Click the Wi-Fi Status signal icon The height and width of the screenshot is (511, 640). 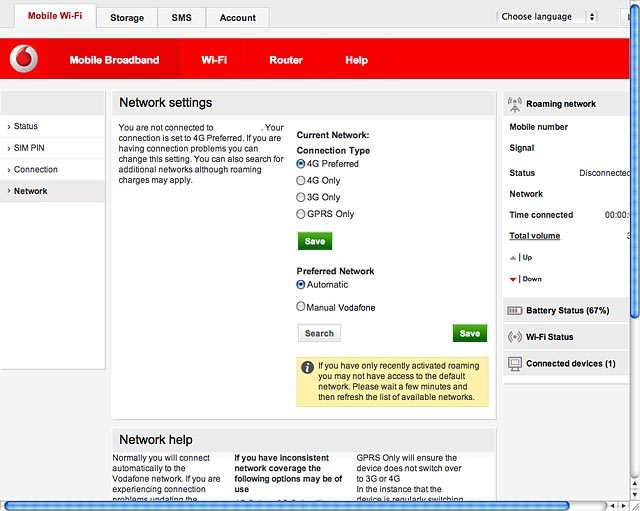pos(515,337)
